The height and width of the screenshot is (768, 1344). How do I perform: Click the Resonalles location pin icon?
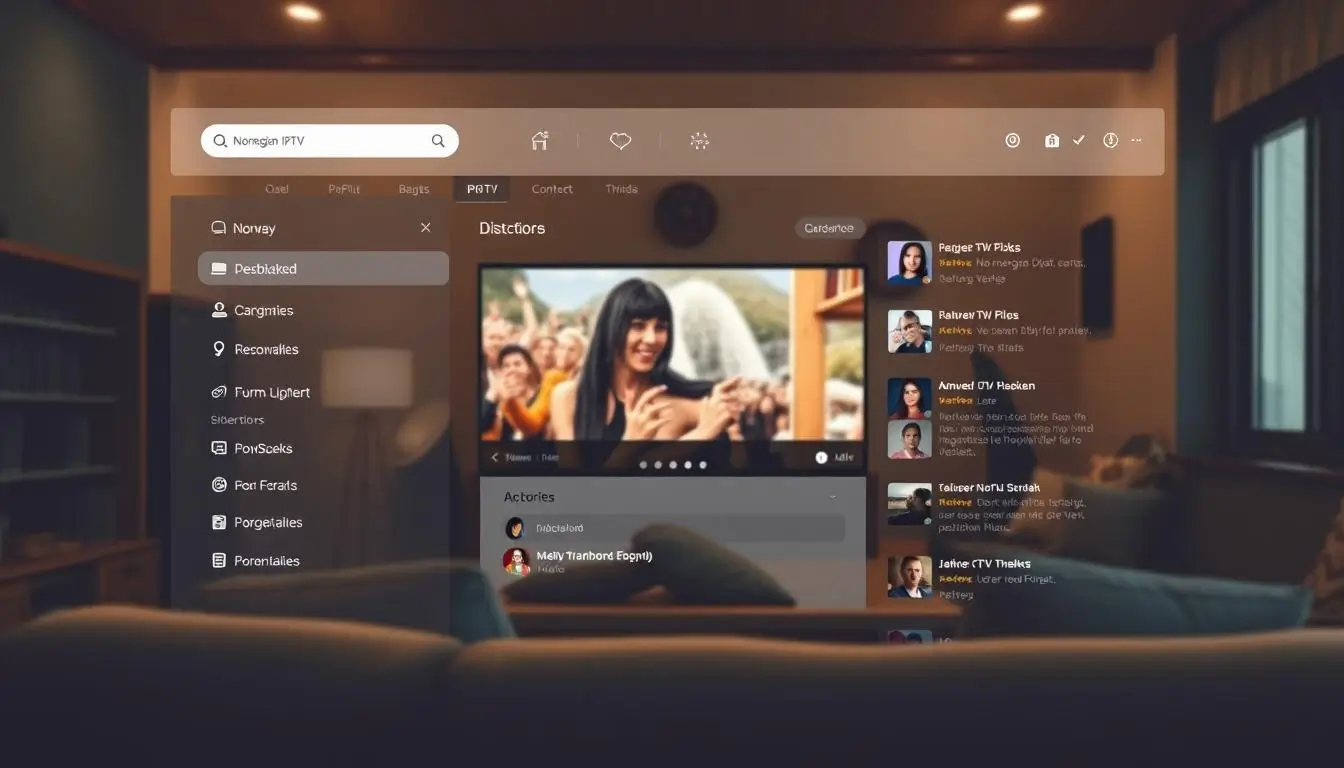[219, 349]
